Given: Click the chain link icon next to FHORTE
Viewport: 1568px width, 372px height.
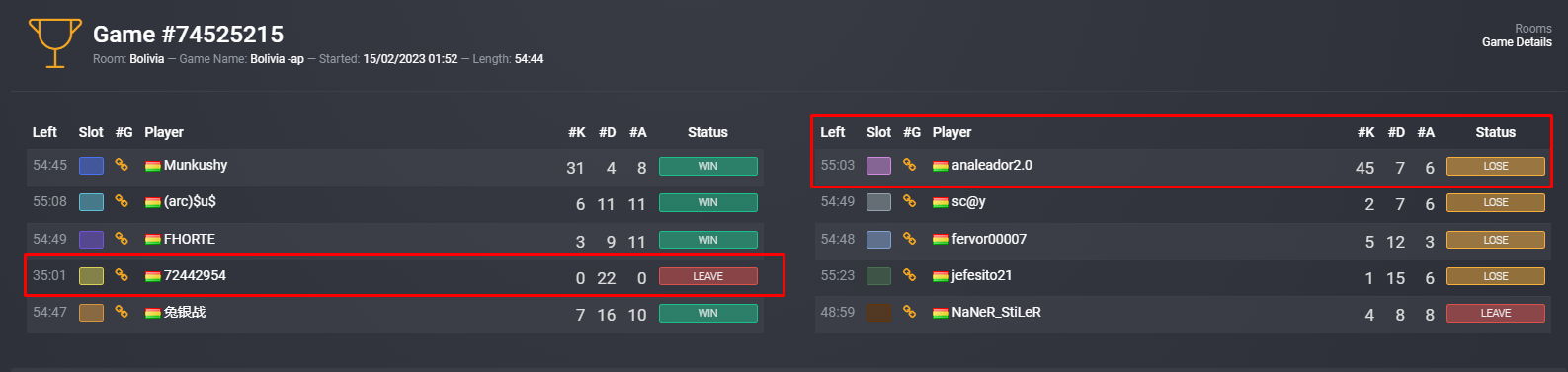Looking at the screenshot, I should coord(122,239).
